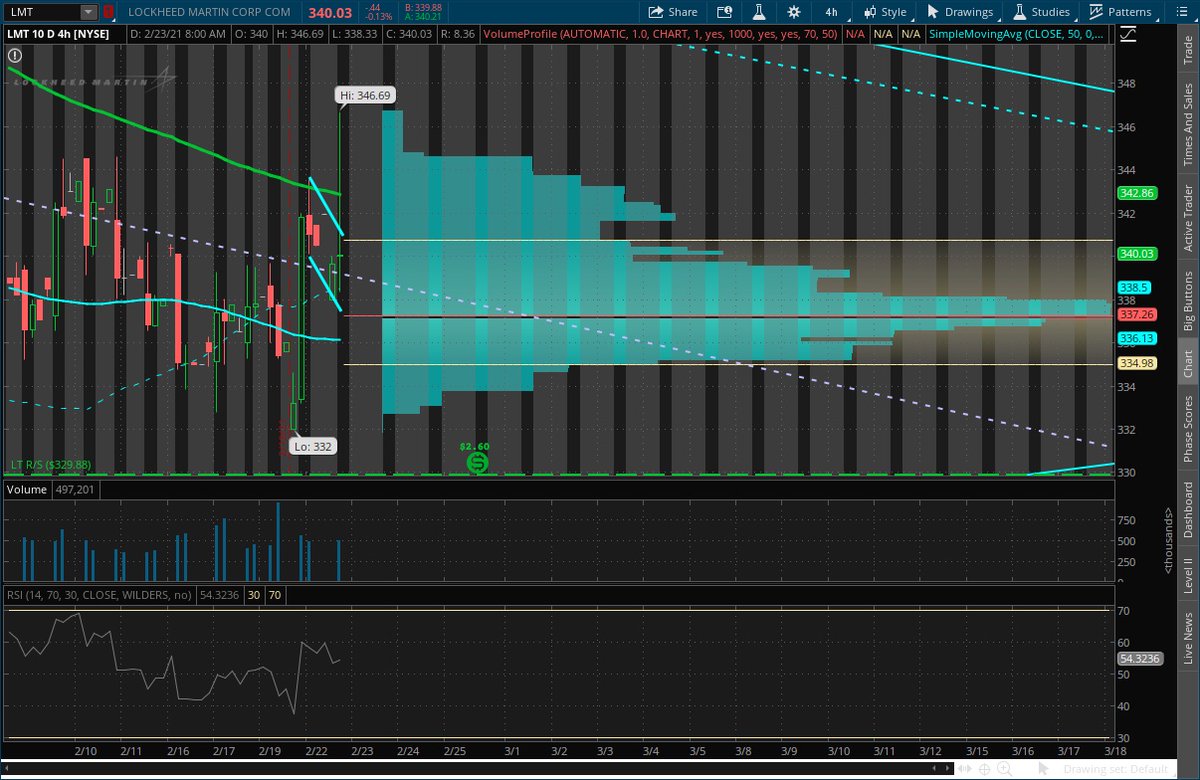This screenshot has height=780, width=1200.
Task: Click the scroll-right arrow on time axis scrollbar
Action: click(x=947, y=768)
